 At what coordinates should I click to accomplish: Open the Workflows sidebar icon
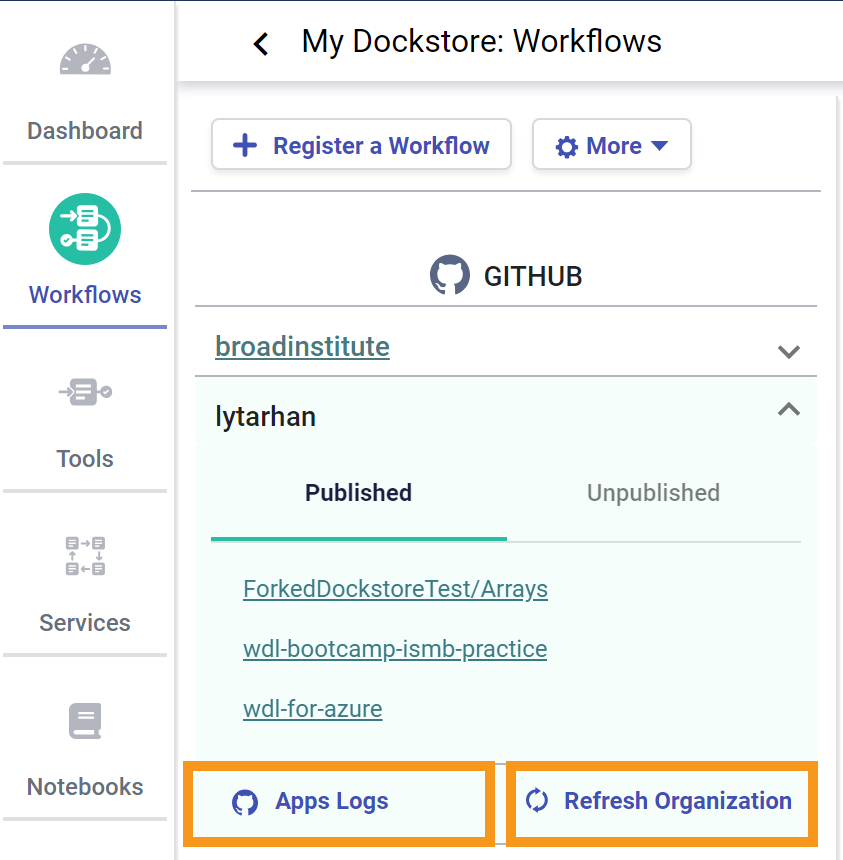85,229
